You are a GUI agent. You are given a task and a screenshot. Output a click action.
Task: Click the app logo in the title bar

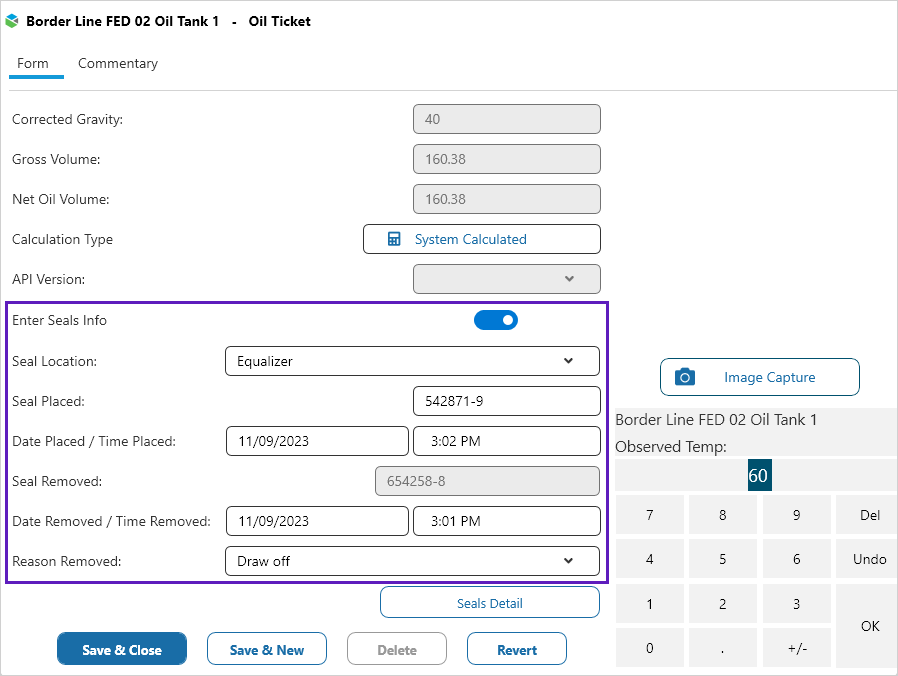point(12,21)
